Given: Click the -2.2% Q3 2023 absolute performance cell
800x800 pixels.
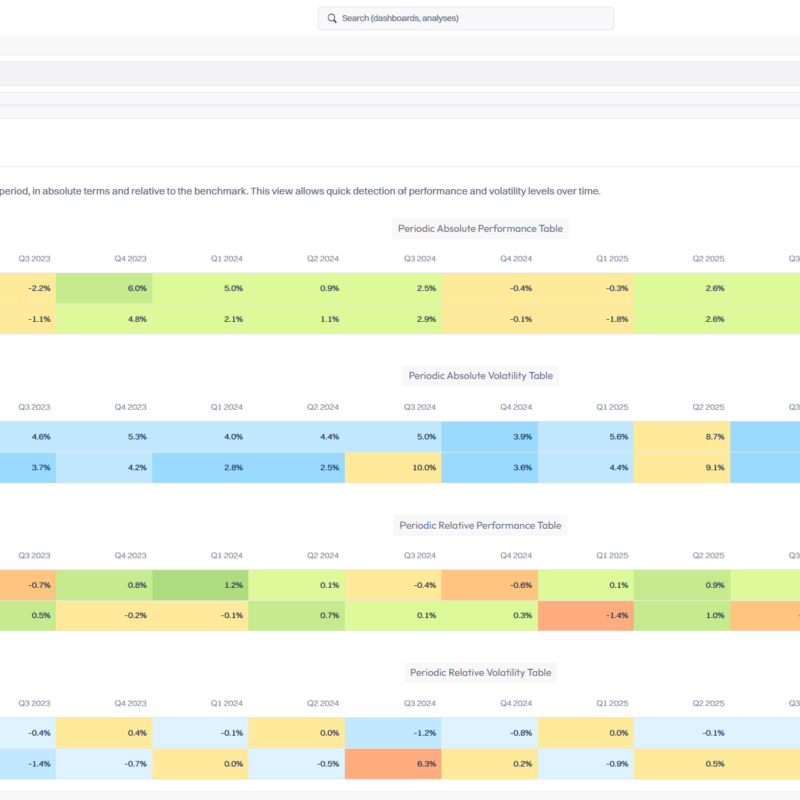Looking at the screenshot, I should tap(28, 288).
